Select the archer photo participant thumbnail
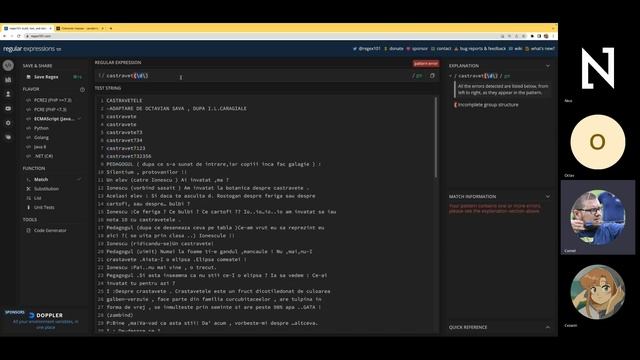This screenshot has height=360, width=640. click(598, 217)
